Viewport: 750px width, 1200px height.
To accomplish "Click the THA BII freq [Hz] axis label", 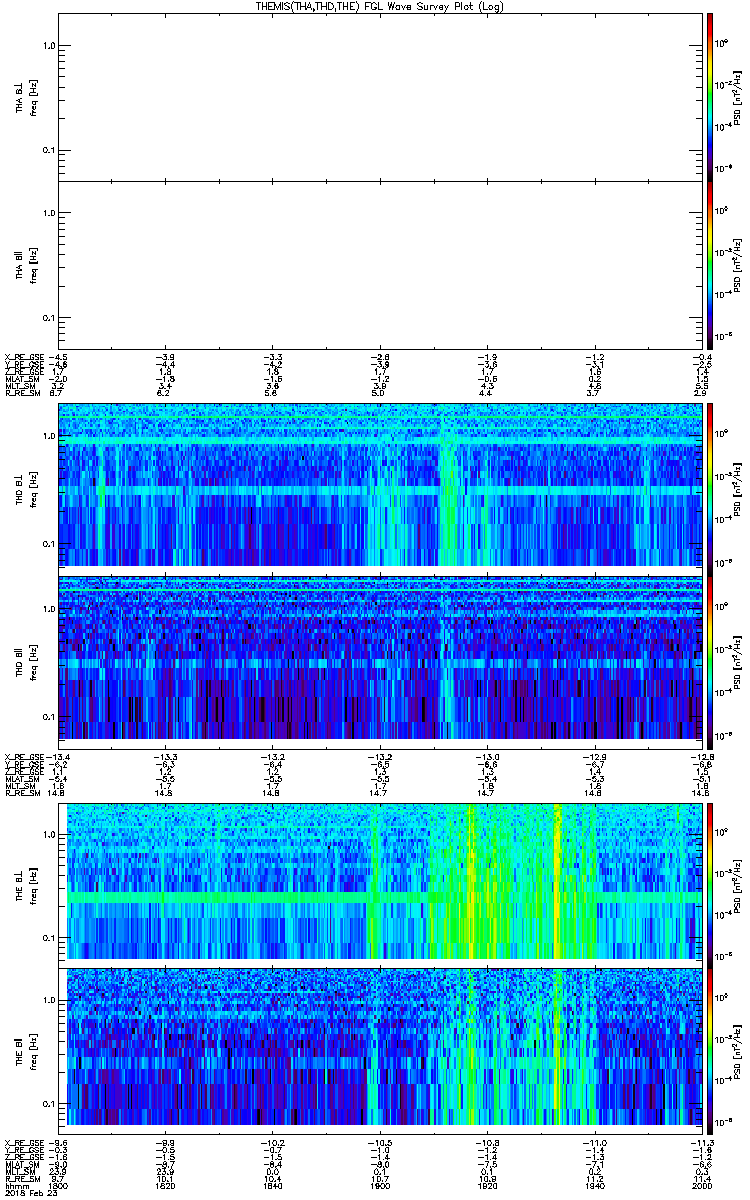I will 32,264.
